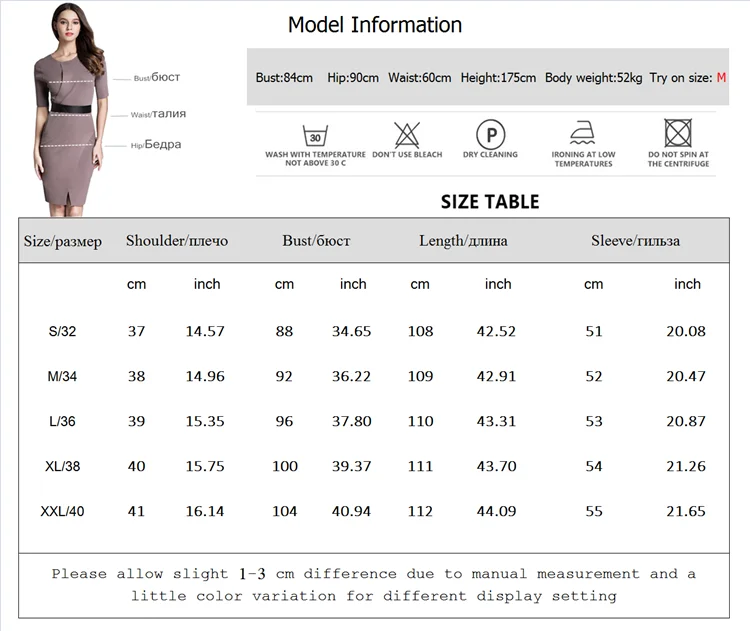The image size is (750, 631).
Task: Click the XL/38 size row label
Action: pyautogui.click(x=63, y=466)
